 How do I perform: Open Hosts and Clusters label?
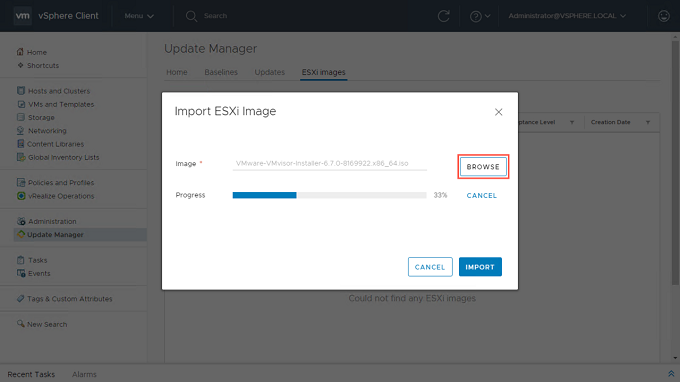(59, 91)
